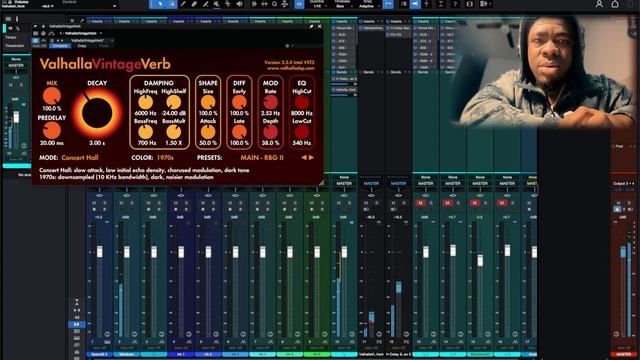The image size is (640, 360).
Task: Click the magnifier zoom icon in toolbar
Action: 275,4
